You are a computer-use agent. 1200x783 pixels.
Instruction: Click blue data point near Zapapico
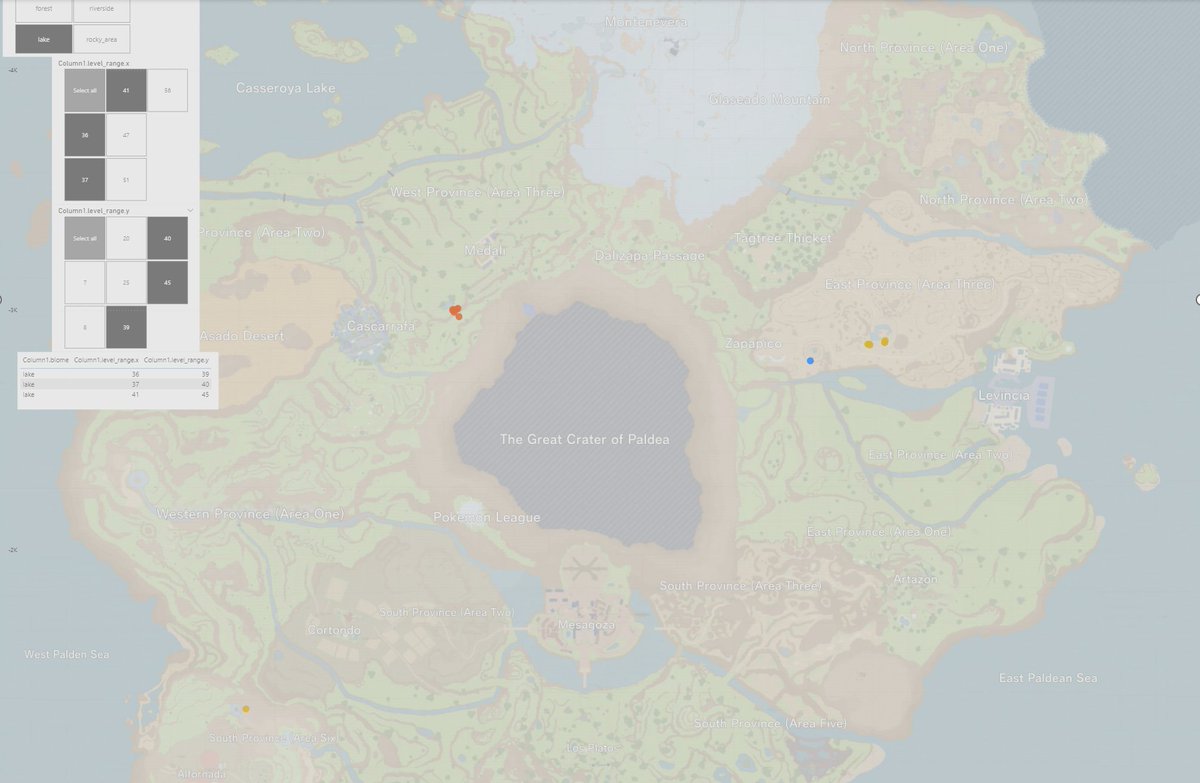coord(810,360)
